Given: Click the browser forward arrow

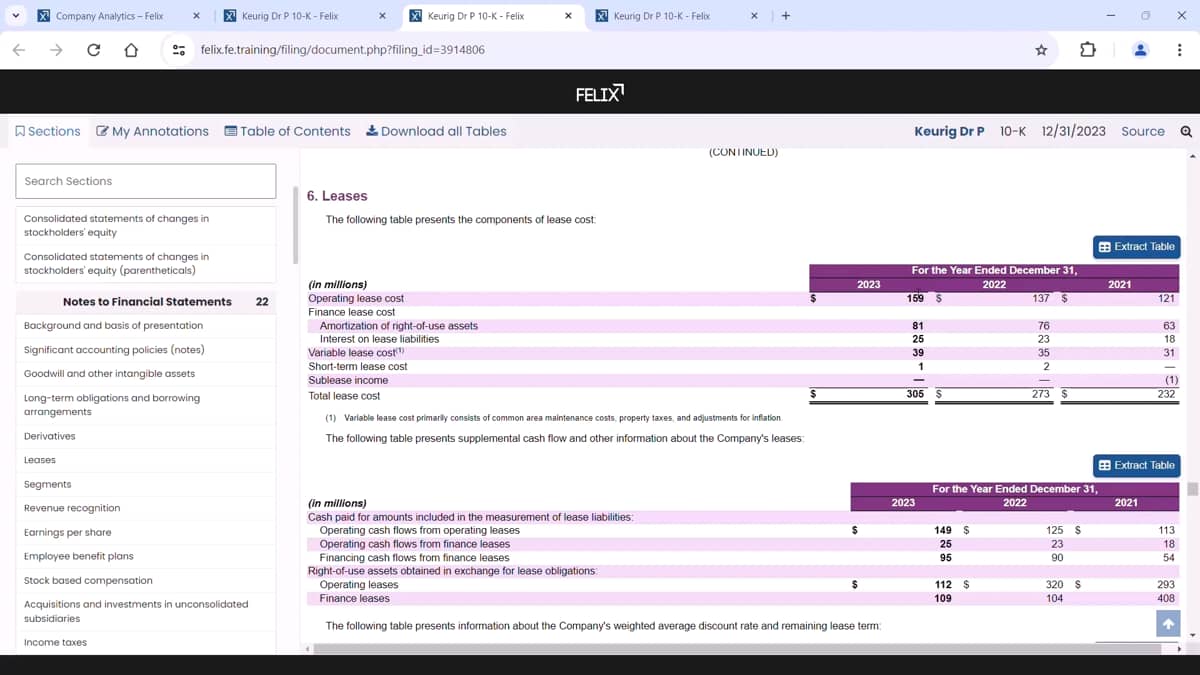Looking at the screenshot, I should 55,50.
